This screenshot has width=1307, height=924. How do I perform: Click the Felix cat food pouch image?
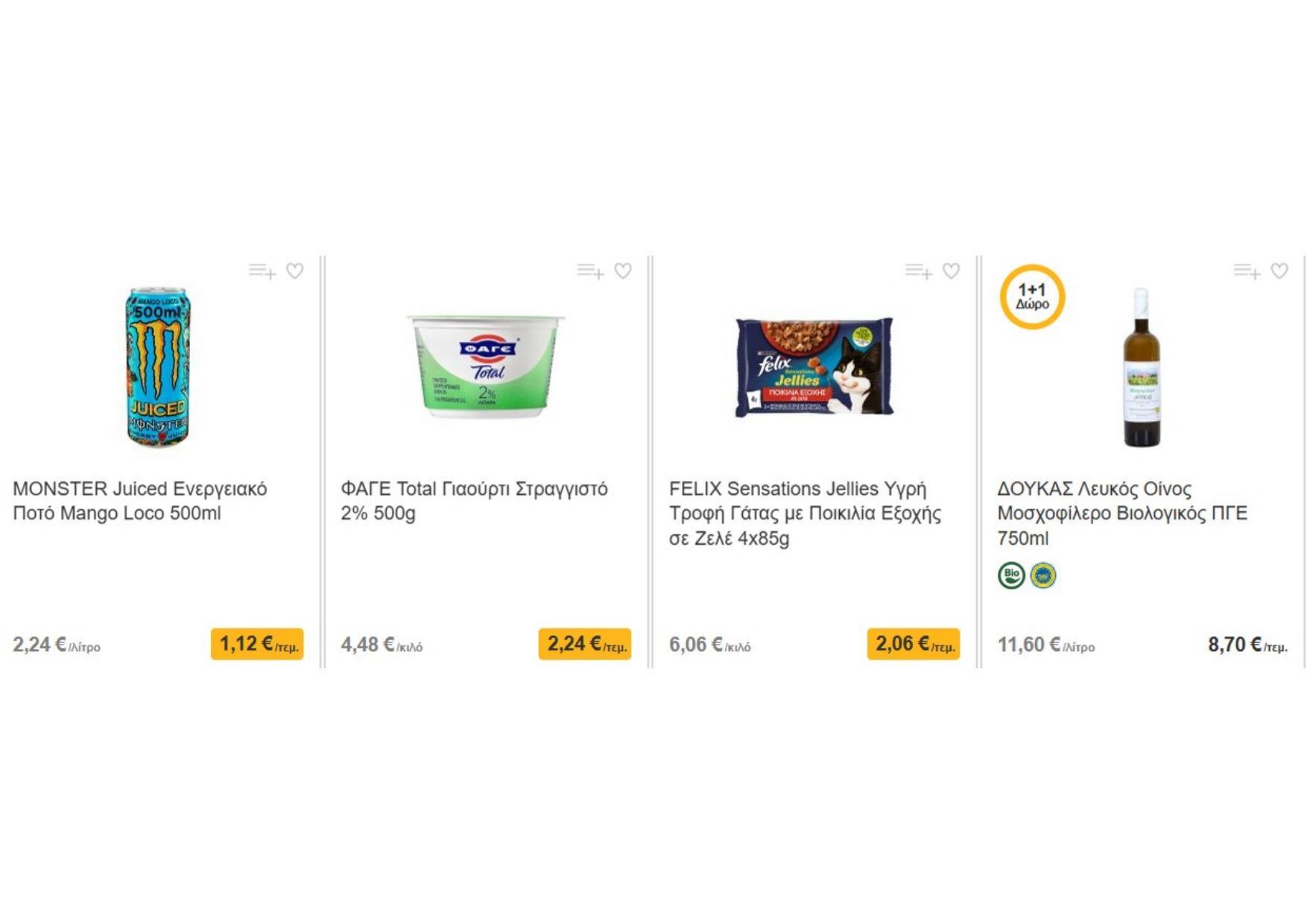[814, 367]
